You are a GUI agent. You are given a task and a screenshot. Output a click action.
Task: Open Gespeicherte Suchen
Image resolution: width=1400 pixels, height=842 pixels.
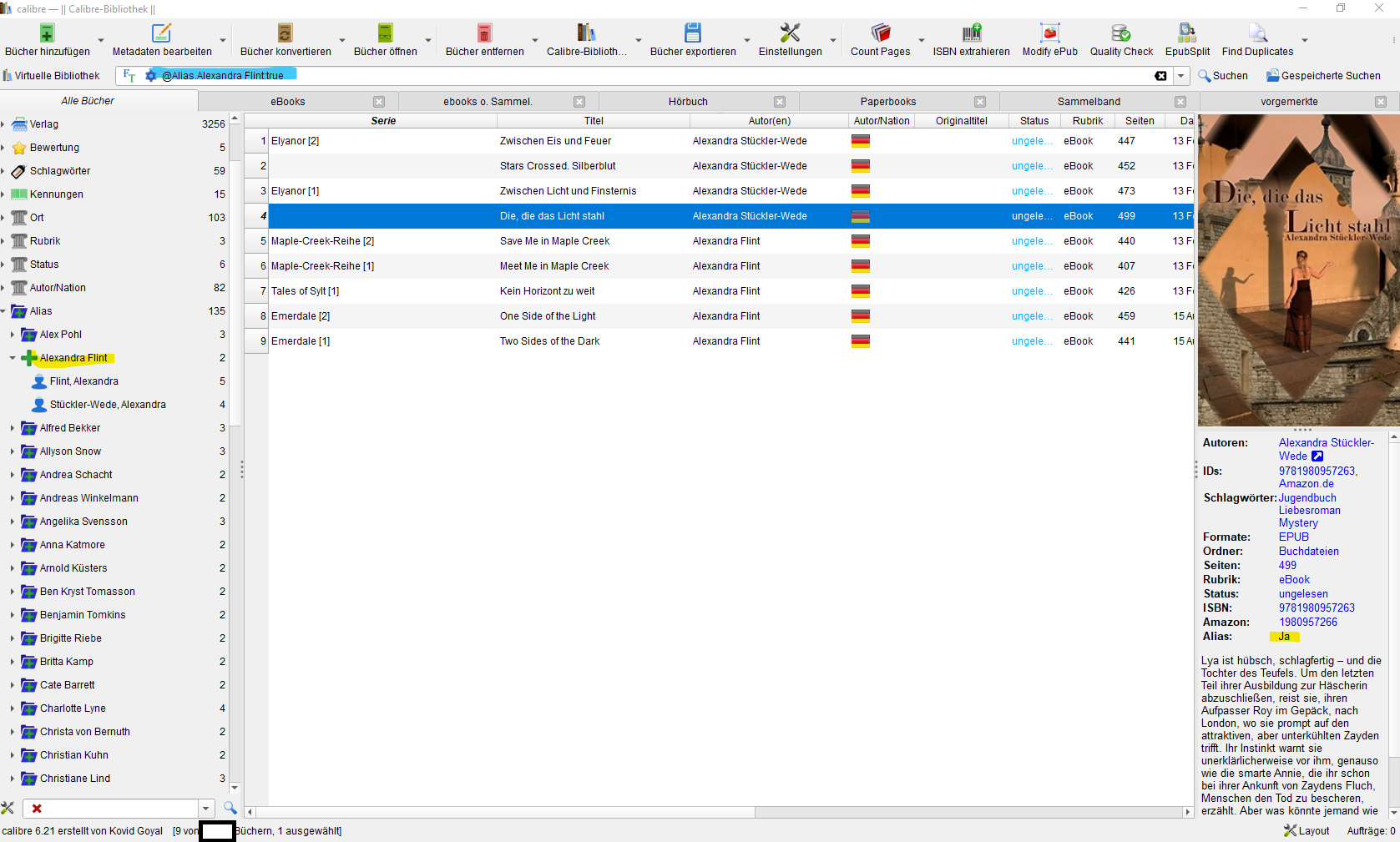coord(1323,76)
